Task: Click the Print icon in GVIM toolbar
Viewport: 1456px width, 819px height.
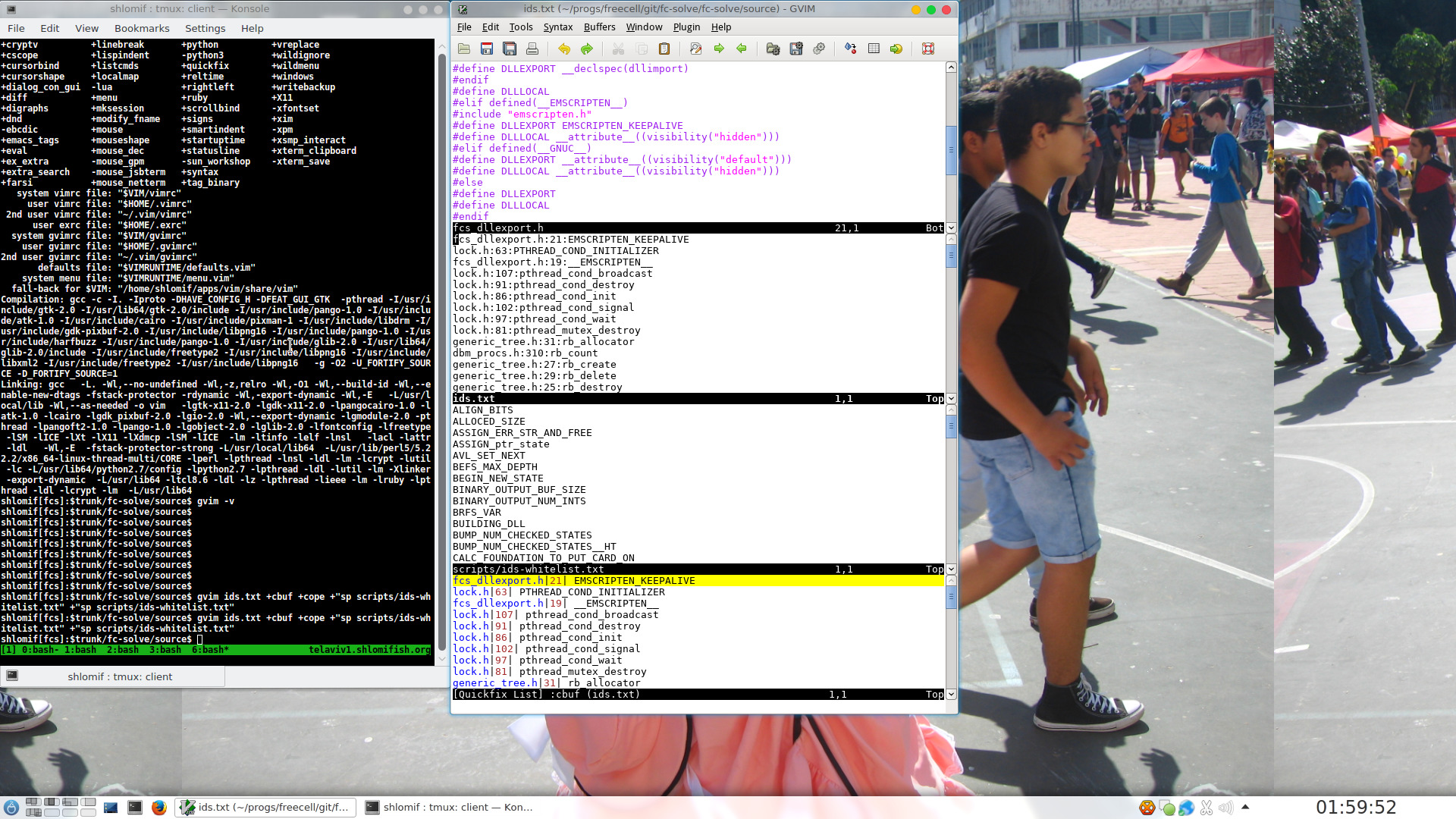Action: (x=532, y=49)
